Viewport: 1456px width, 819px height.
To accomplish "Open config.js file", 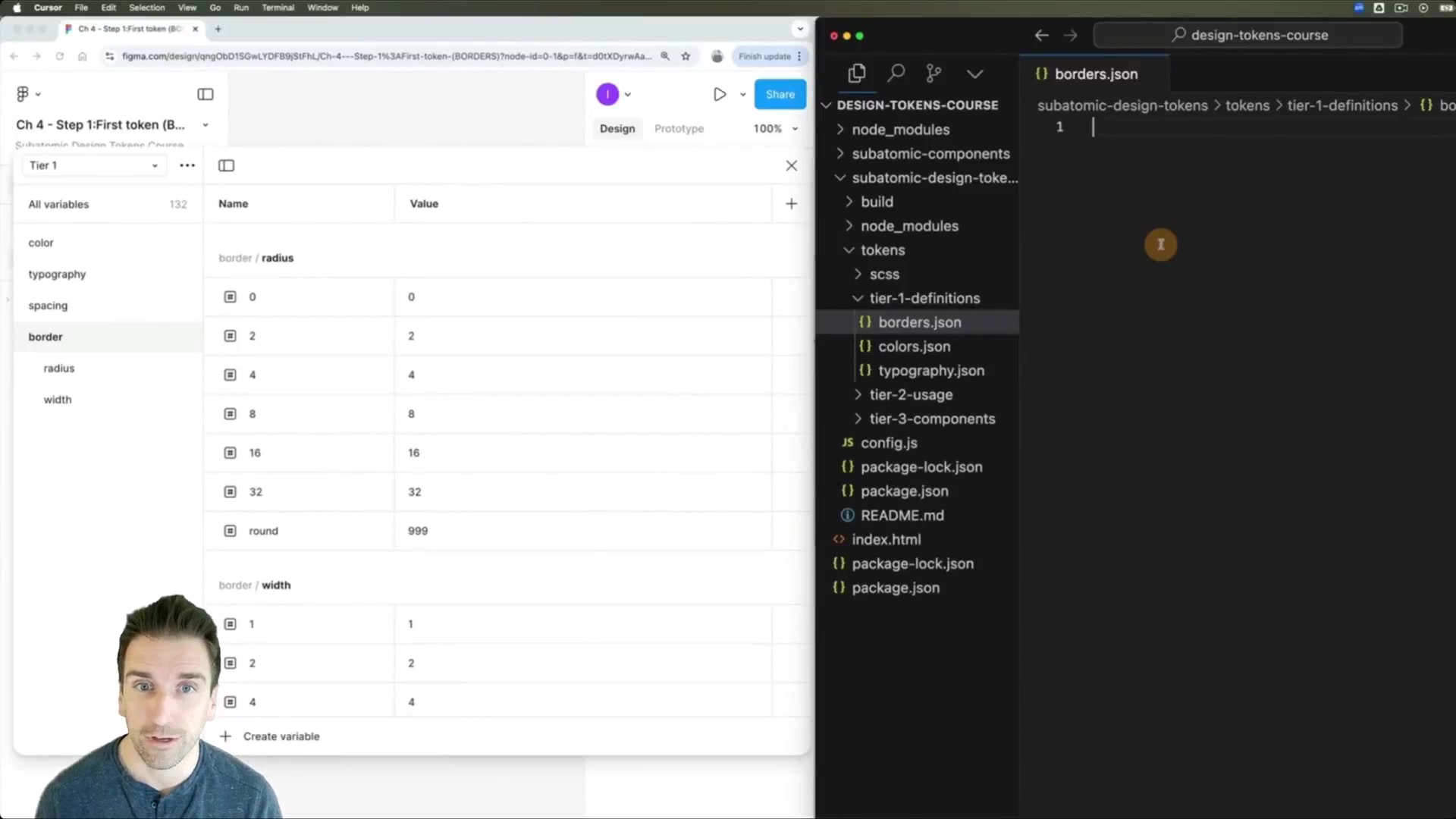I will (x=889, y=443).
